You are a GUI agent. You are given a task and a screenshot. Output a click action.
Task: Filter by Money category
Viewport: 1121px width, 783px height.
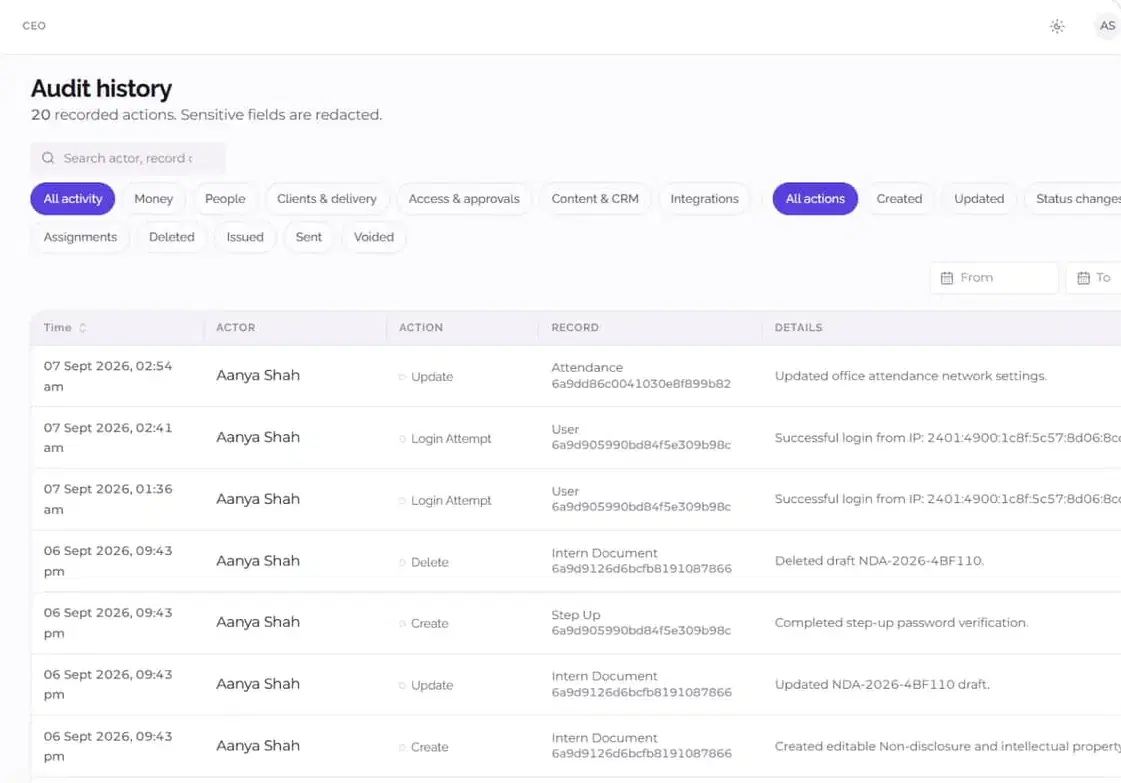click(154, 199)
